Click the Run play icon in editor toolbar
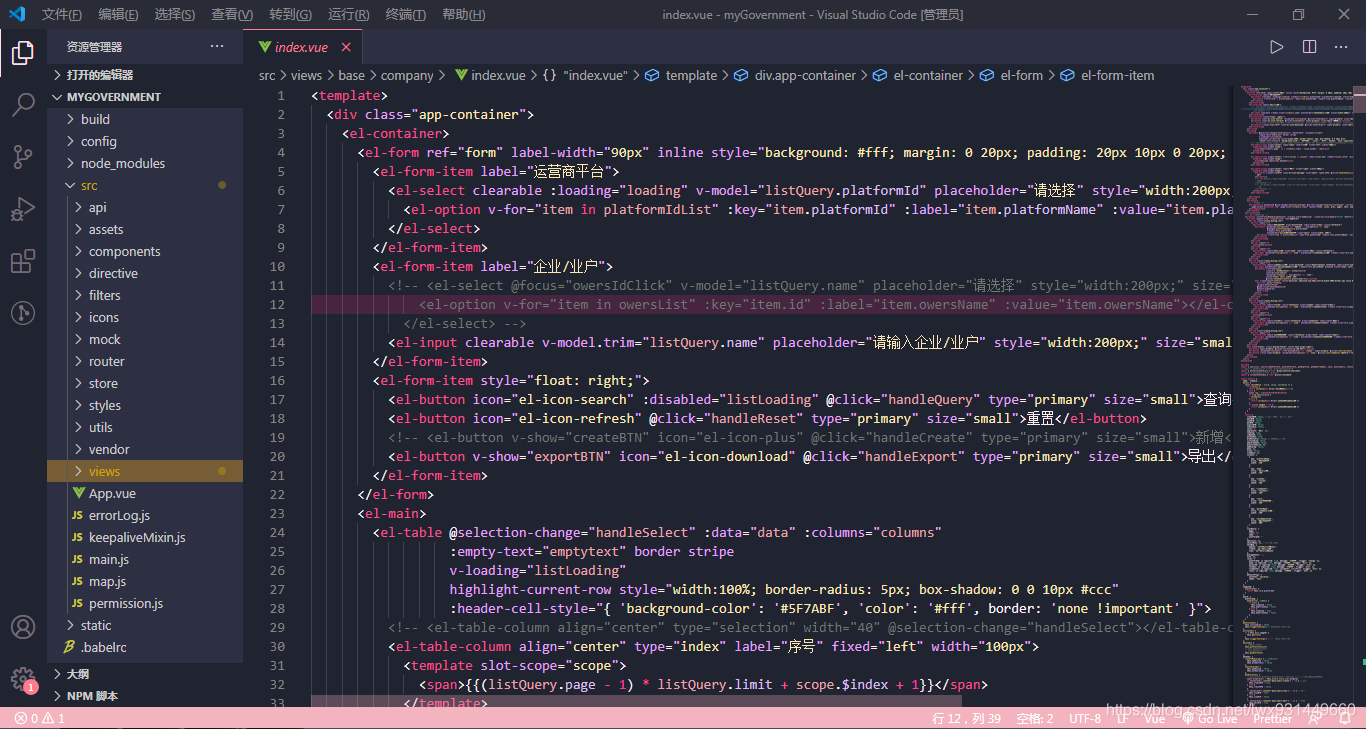The image size is (1366, 729). 1276,47
